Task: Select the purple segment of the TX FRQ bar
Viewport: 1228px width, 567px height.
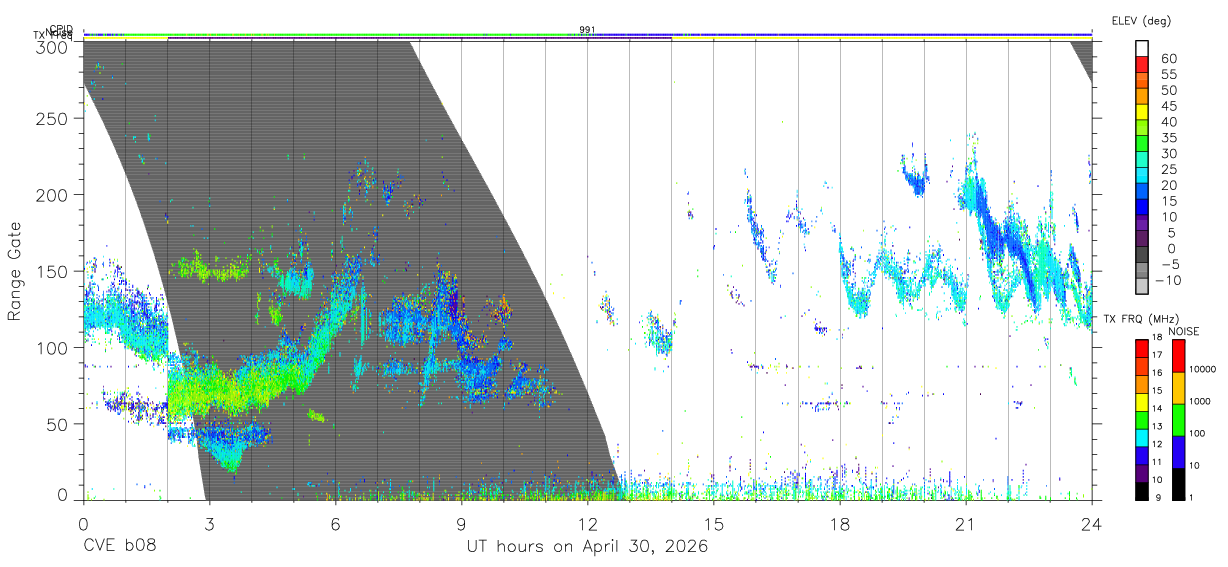Action: [x=1142, y=474]
